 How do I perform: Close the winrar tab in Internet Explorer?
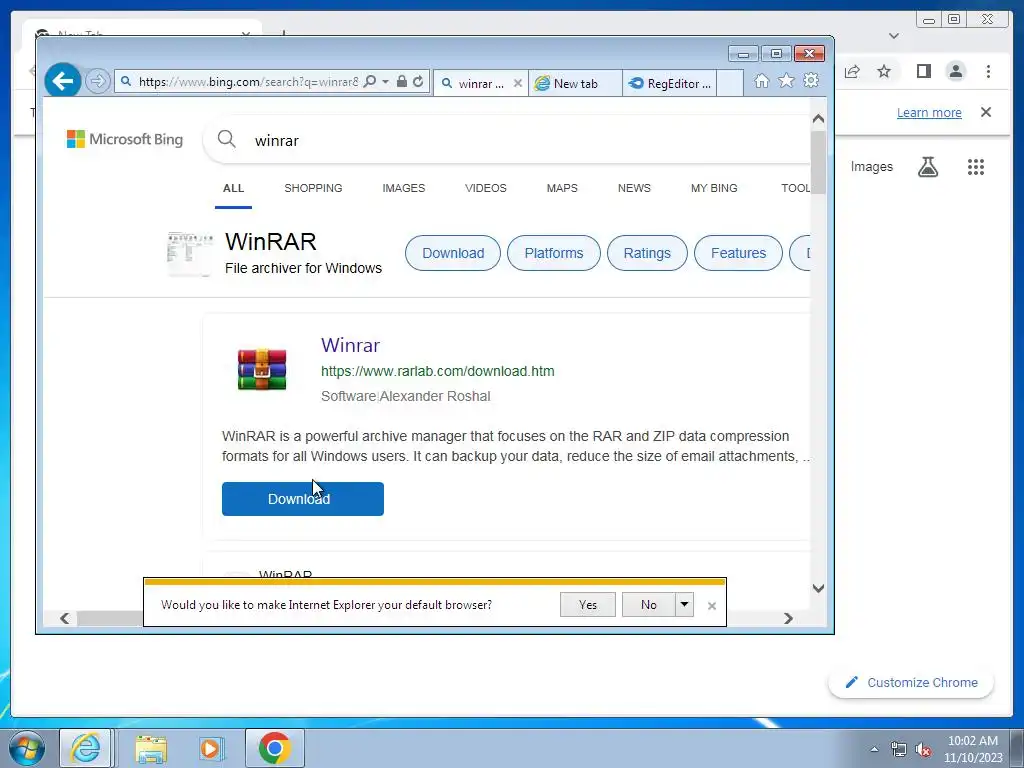point(517,83)
